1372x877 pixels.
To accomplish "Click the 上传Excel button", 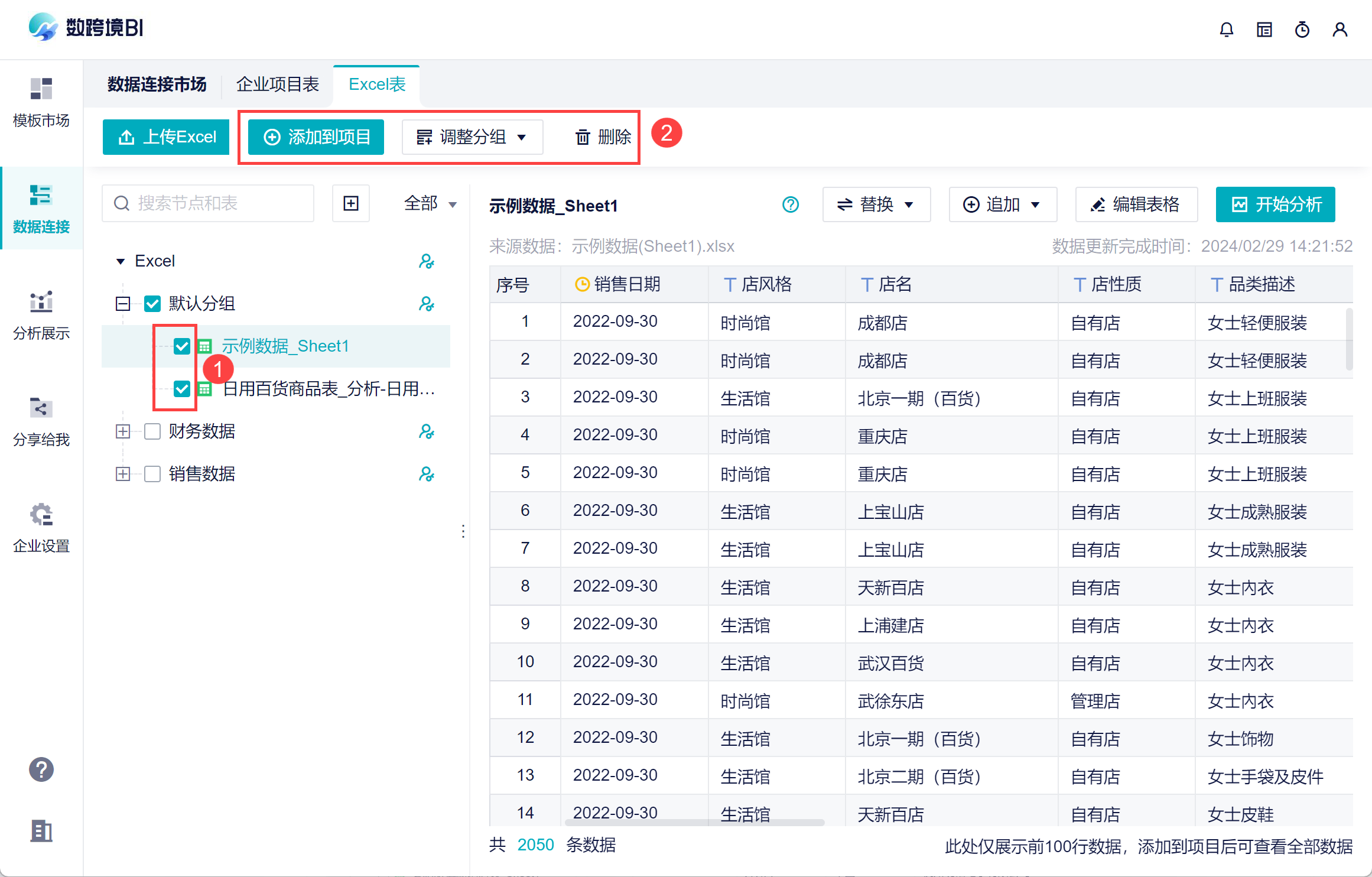I will click(x=166, y=137).
